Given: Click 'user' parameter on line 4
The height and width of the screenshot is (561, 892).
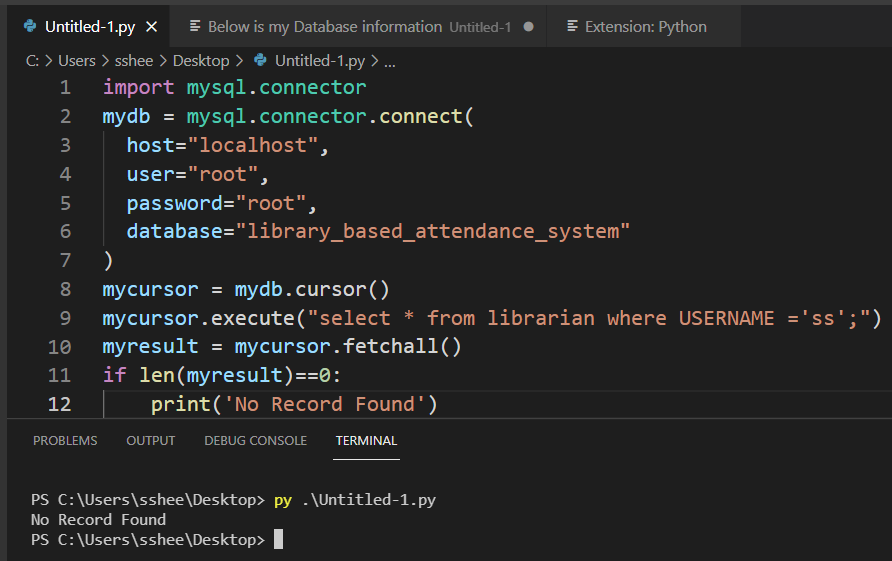Looking at the screenshot, I should (x=151, y=175).
